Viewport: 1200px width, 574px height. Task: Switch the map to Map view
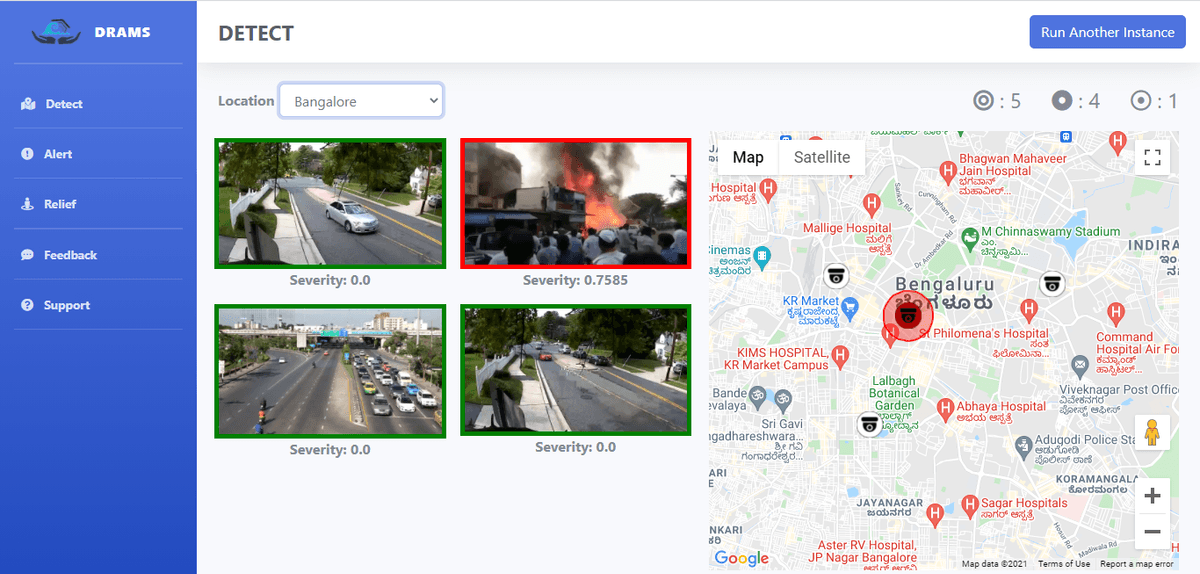click(748, 157)
